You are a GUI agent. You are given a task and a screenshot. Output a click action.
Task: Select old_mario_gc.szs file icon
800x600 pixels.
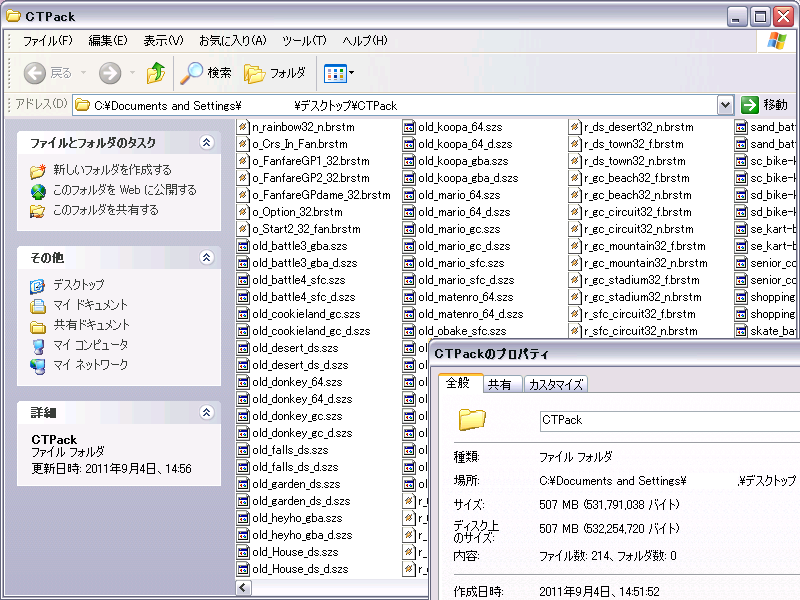409,229
